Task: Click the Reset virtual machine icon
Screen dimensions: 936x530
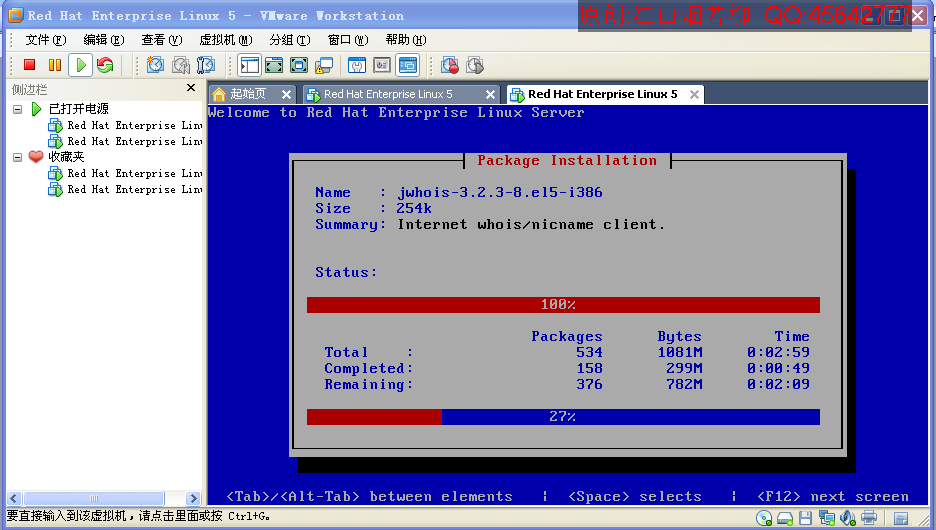Action: 106,64
